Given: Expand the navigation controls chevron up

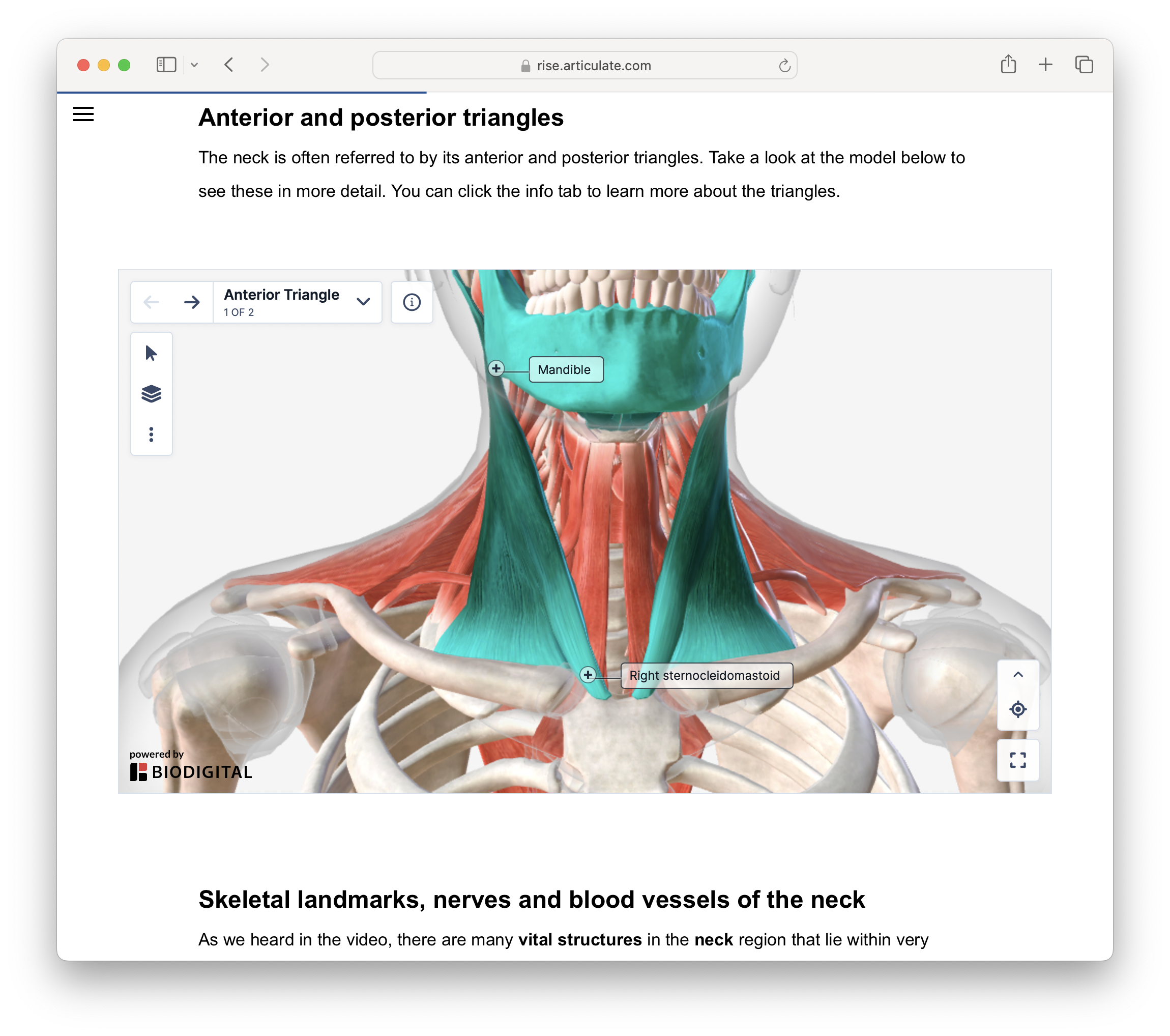Looking at the screenshot, I should coord(1017,675).
